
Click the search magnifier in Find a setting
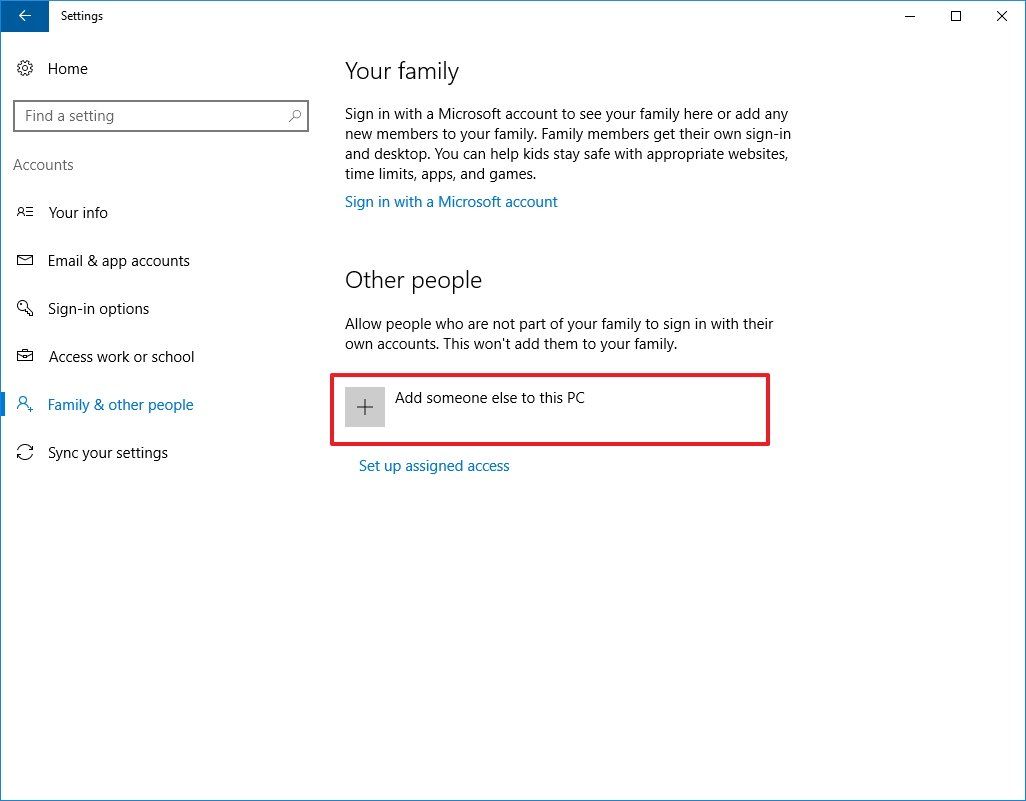click(294, 116)
